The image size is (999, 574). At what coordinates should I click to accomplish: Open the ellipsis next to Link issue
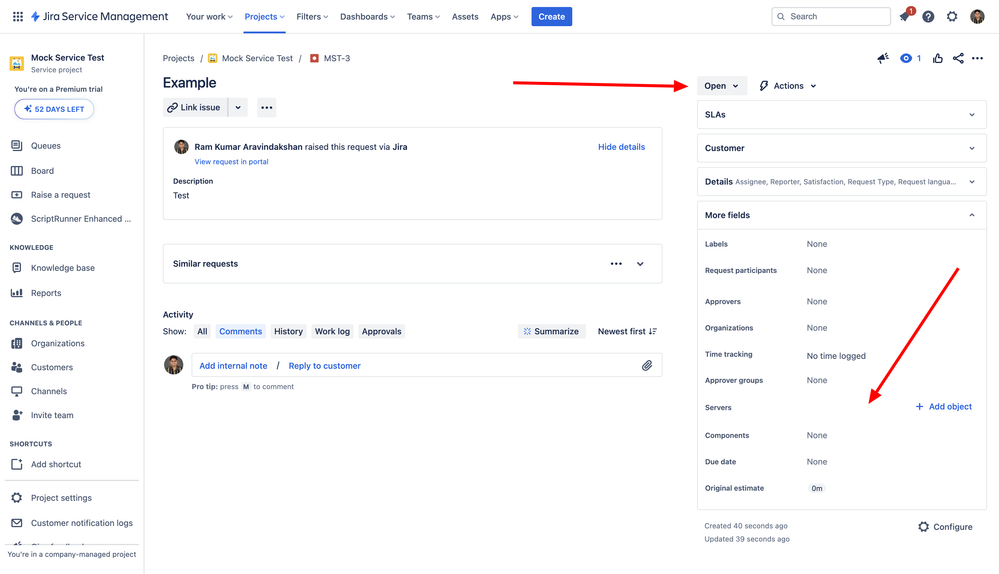tap(266, 108)
